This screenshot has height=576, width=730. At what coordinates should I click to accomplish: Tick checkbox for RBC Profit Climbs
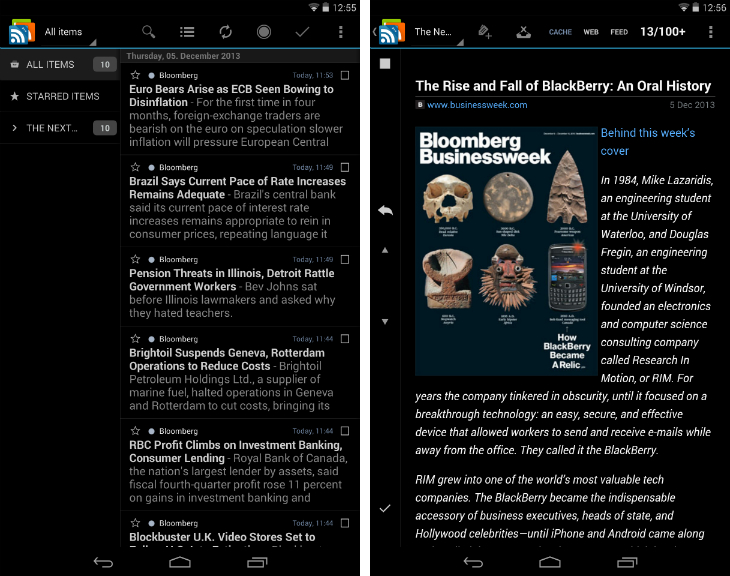point(345,431)
